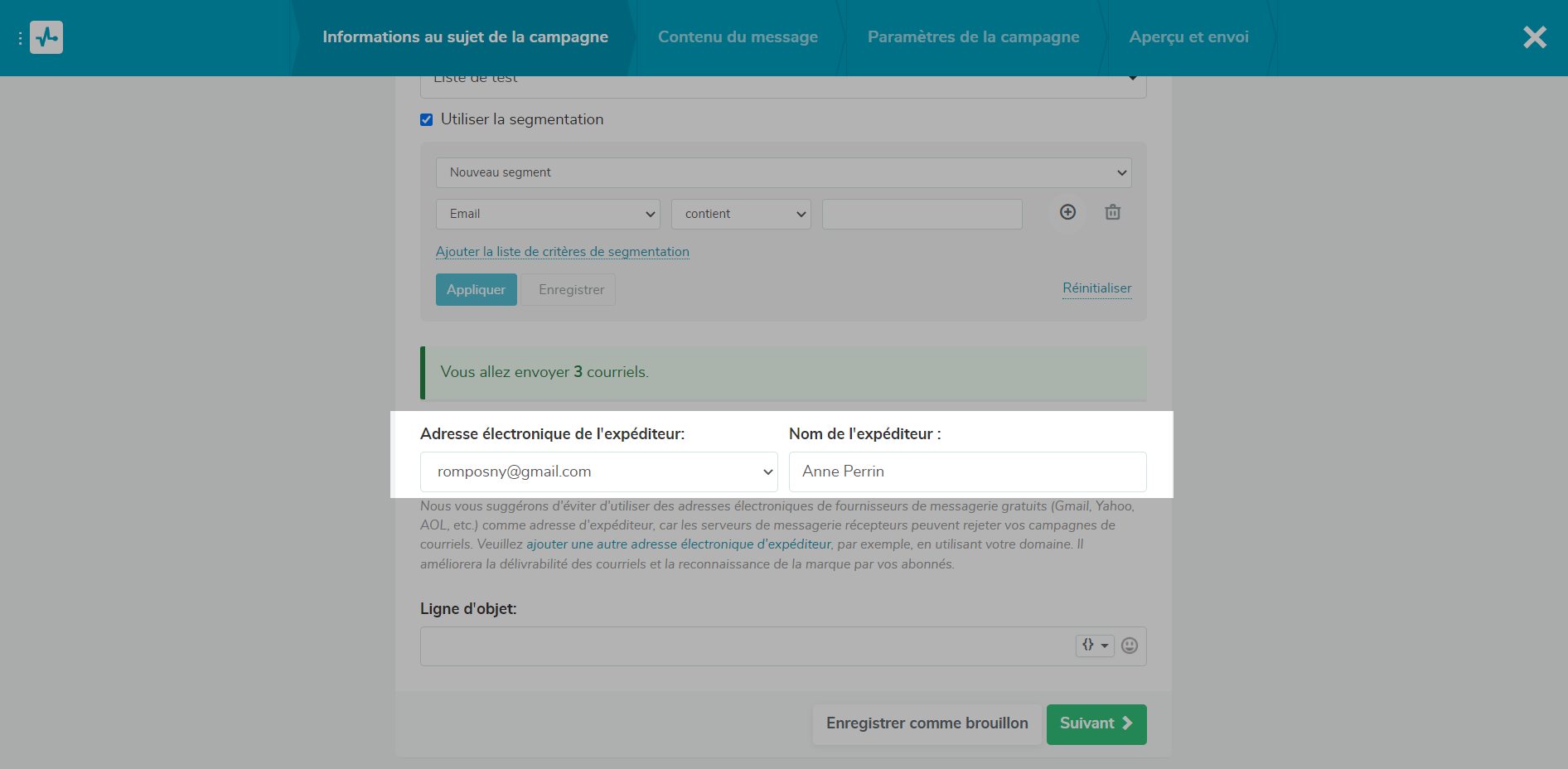The height and width of the screenshot is (769, 1568).
Task: Toggle the Utiliser la segmentation checkbox
Action: tap(427, 119)
